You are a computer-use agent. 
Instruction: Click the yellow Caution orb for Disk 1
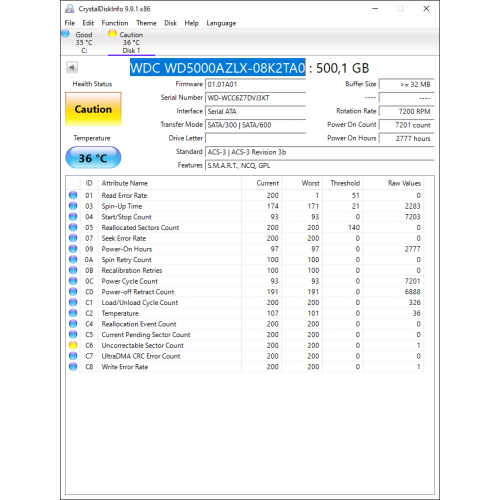pos(112,34)
